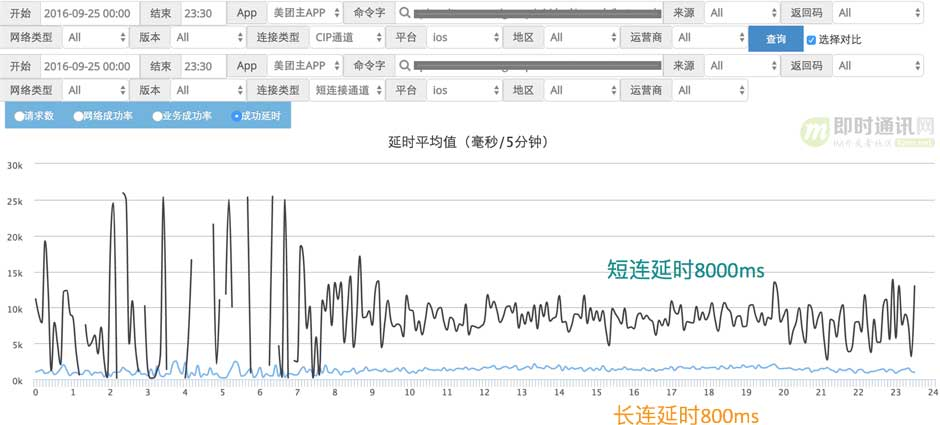The width and height of the screenshot is (940, 425).
Task: Open the comparison query's 来源 dropdown
Action: [x=742, y=66]
